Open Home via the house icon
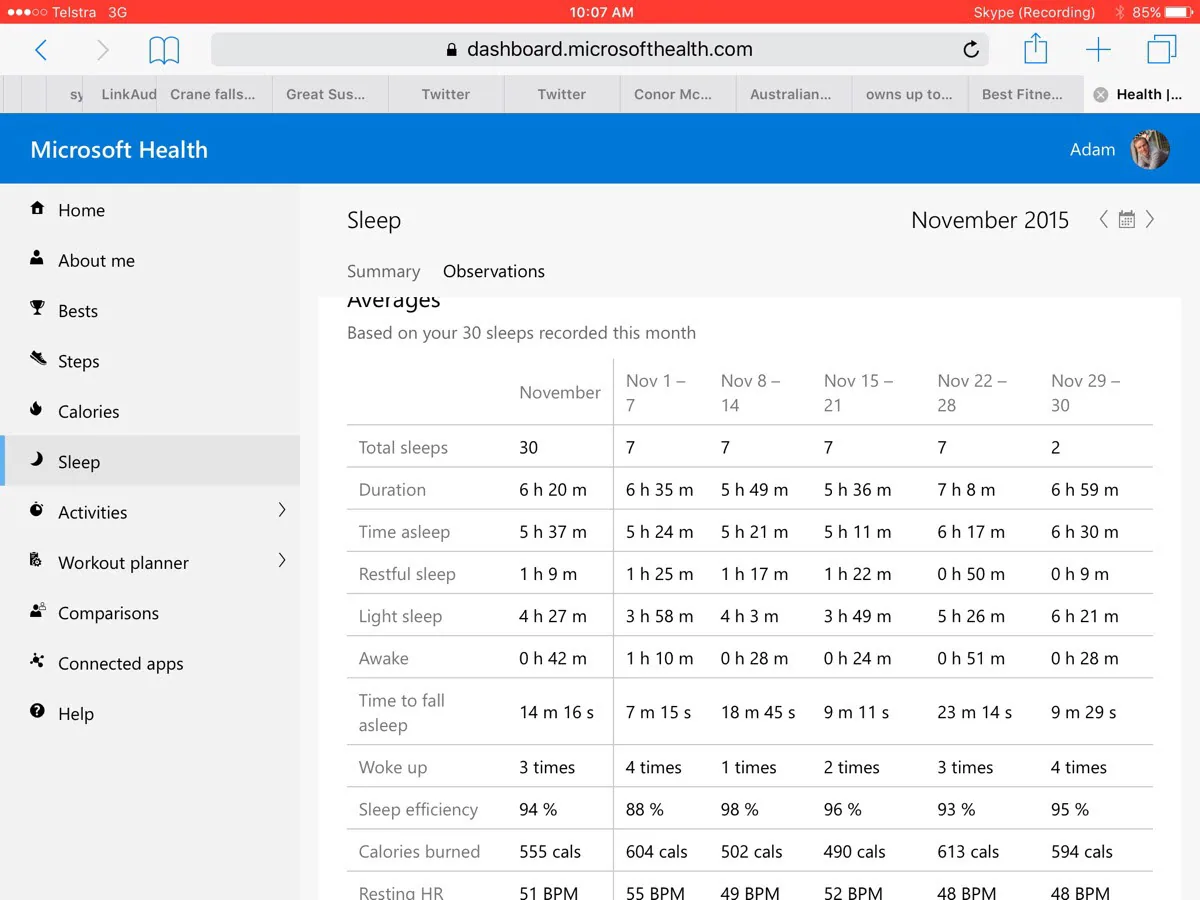Image resolution: width=1200 pixels, height=900 pixels. pyautogui.click(x=38, y=209)
